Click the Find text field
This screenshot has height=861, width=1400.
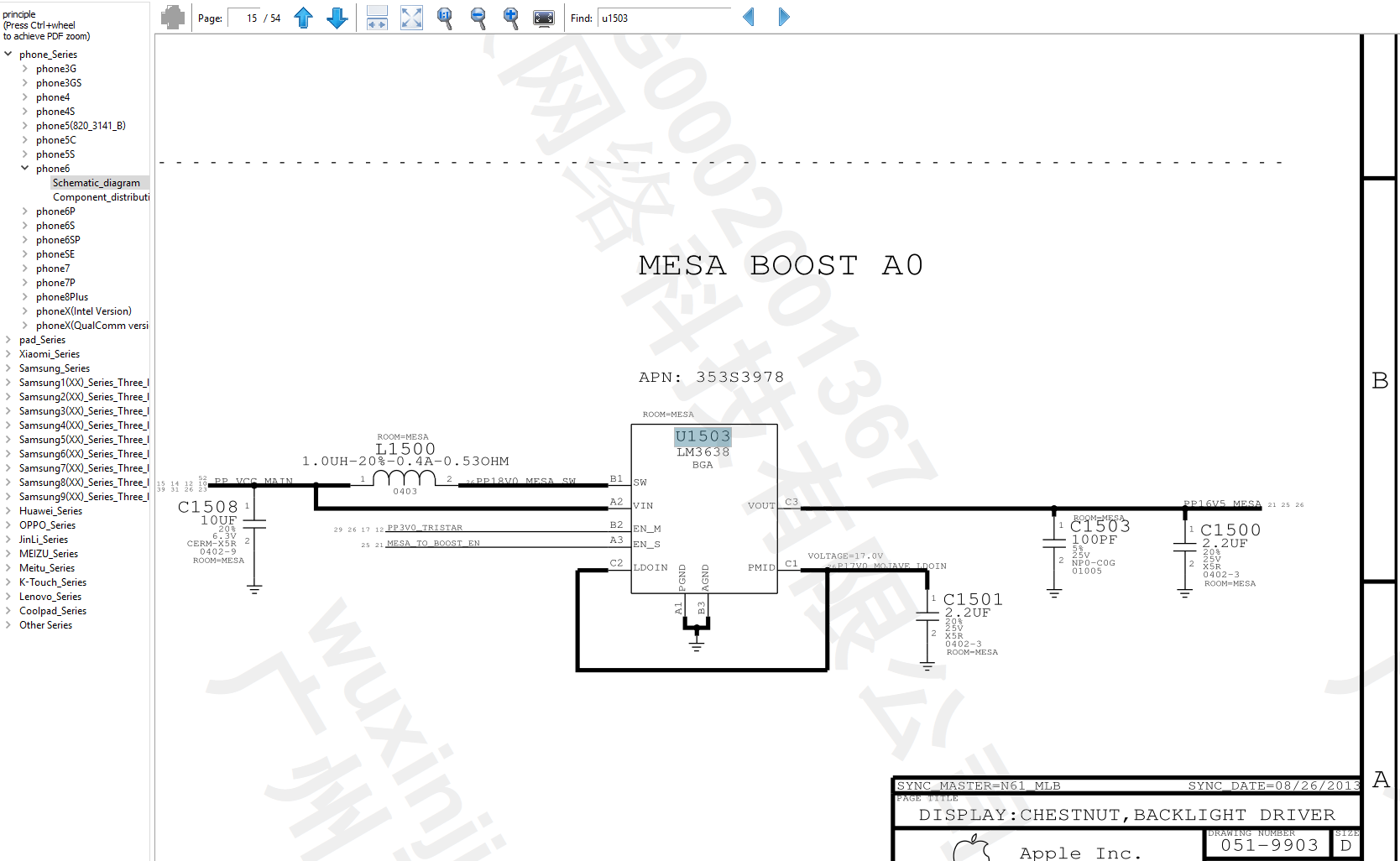pyautogui.click(x=664, y=18)
